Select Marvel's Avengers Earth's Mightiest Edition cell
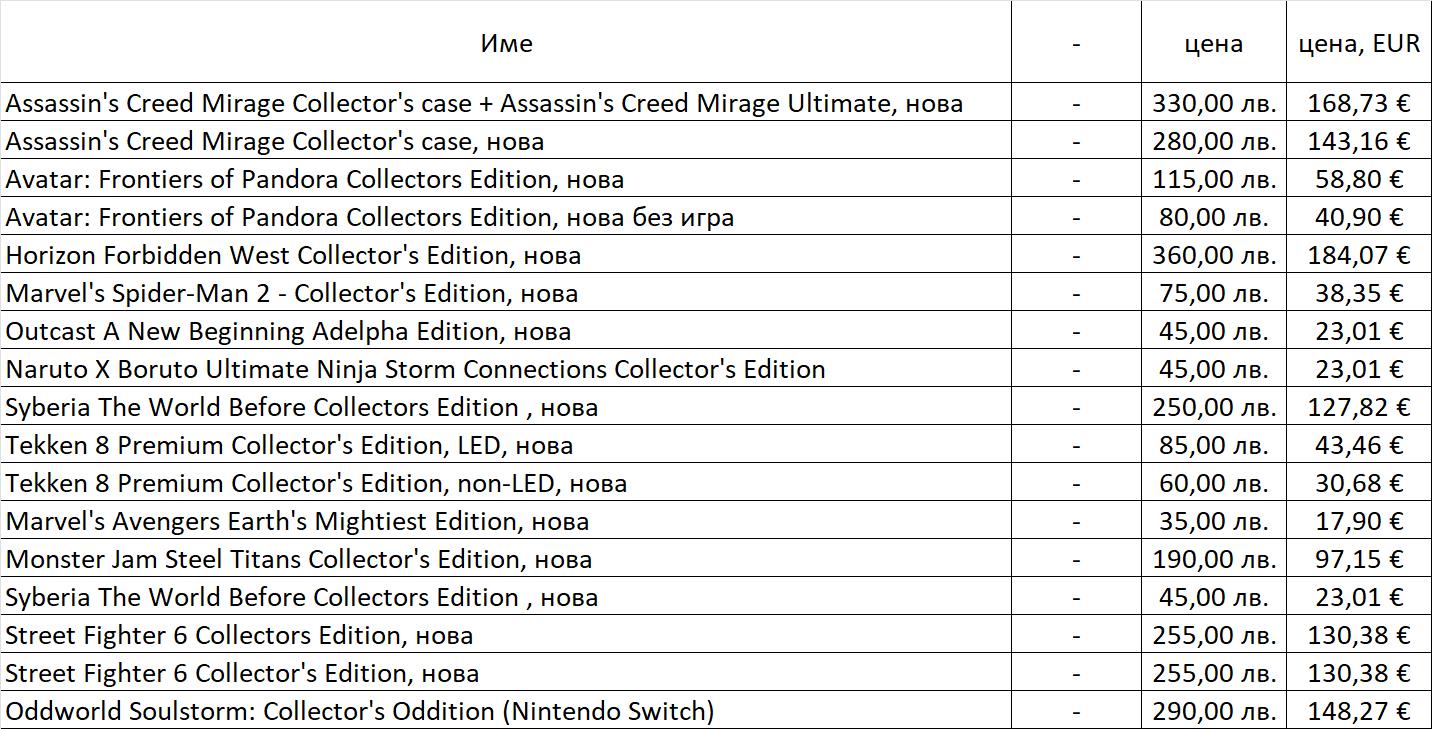The width and height of the screenshot is (1432, 729). point(506,521)
